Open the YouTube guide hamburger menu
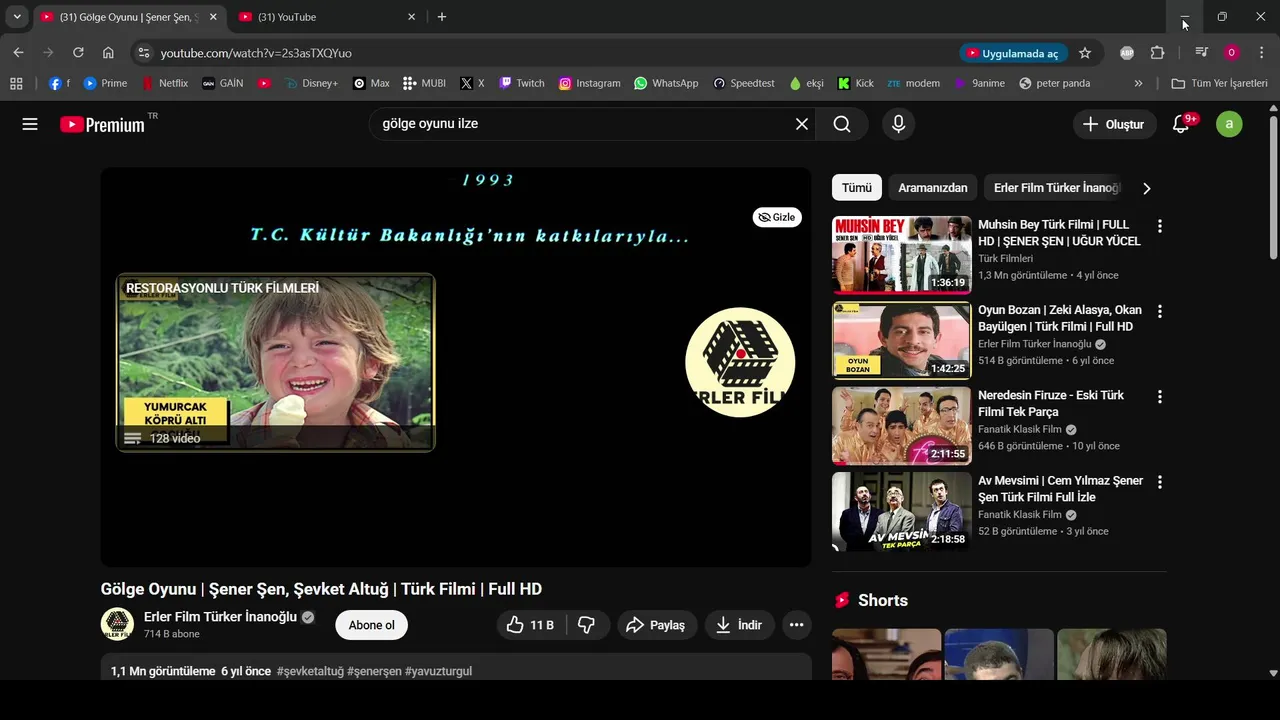The width and height of the screenshot is (1280, 720). (x=30, y=124)
